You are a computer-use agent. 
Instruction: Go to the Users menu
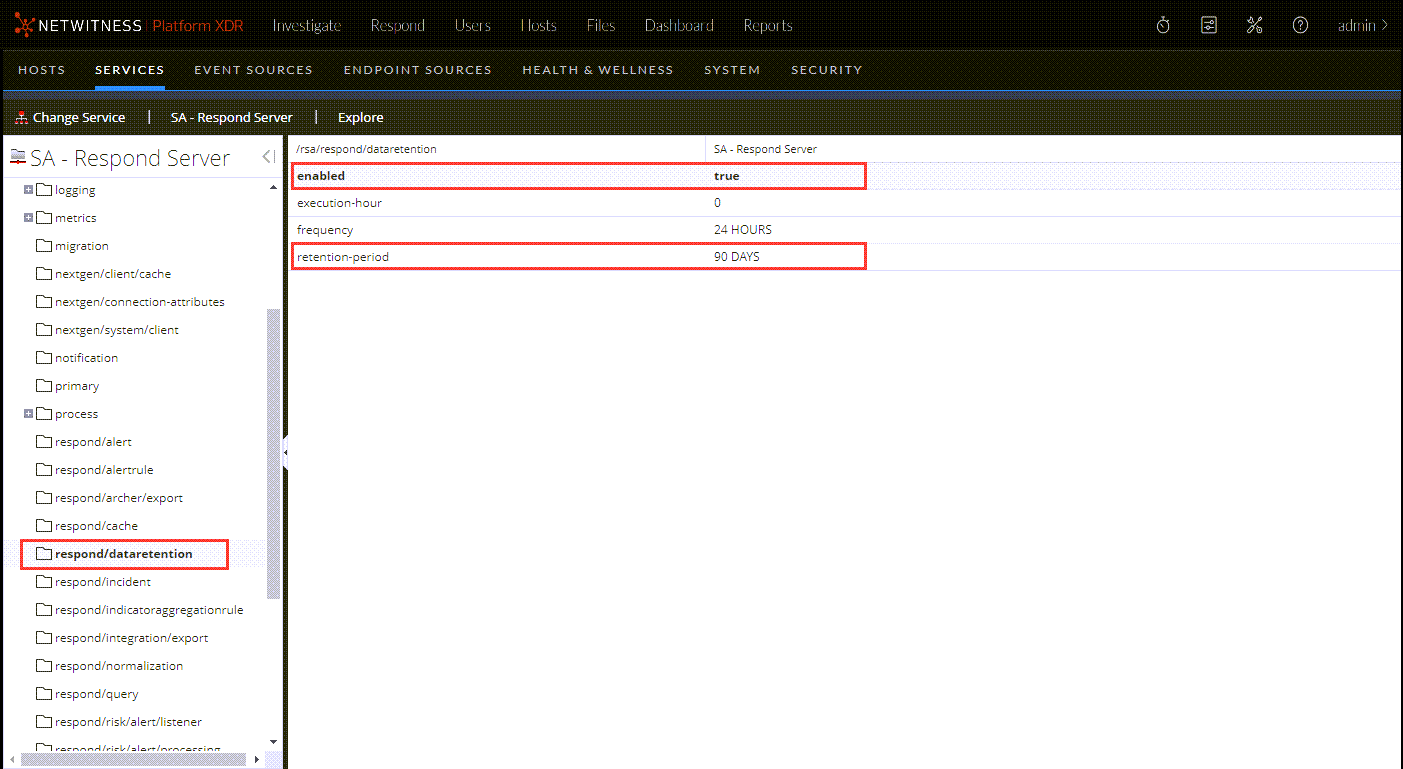point(473,26)
